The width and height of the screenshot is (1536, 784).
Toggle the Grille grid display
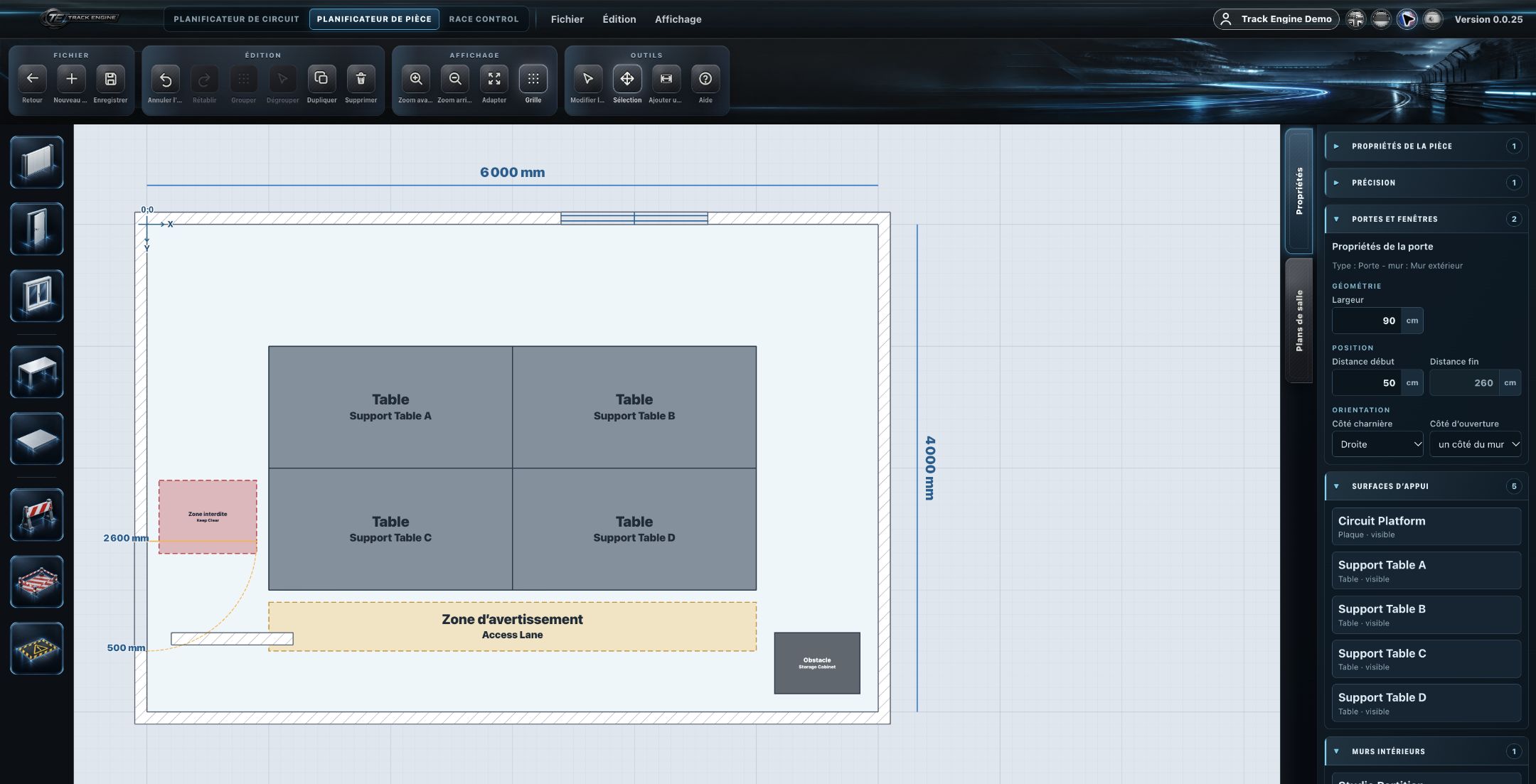click(x=533, y=79)
